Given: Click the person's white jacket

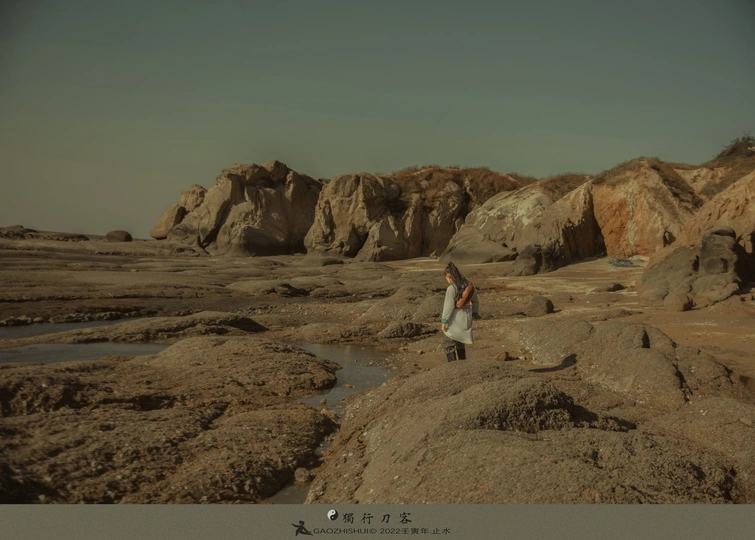Looking at the screenshot, I should coord(456,319).
